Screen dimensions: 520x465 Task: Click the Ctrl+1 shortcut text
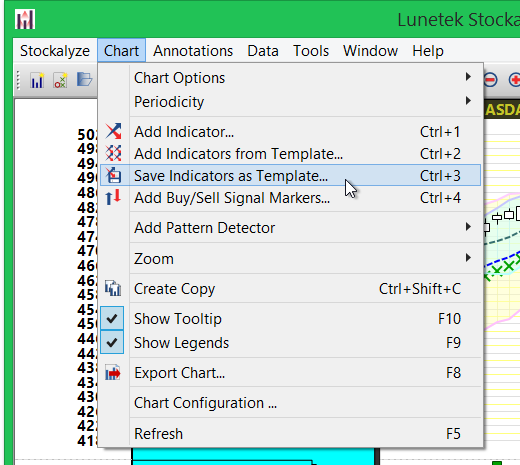coord(440,132)
